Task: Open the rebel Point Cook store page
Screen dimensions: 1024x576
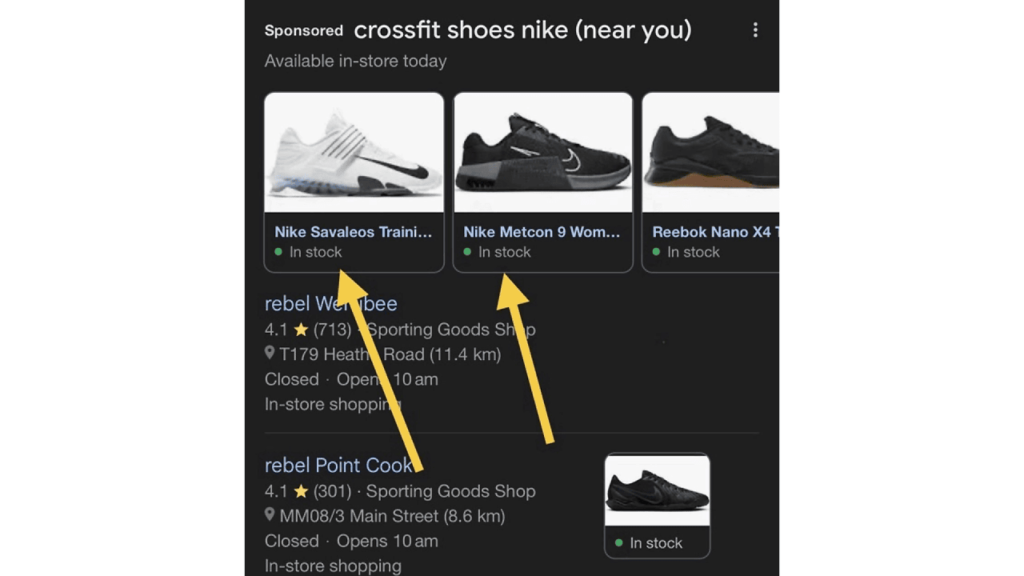Action: pos(340,465)
